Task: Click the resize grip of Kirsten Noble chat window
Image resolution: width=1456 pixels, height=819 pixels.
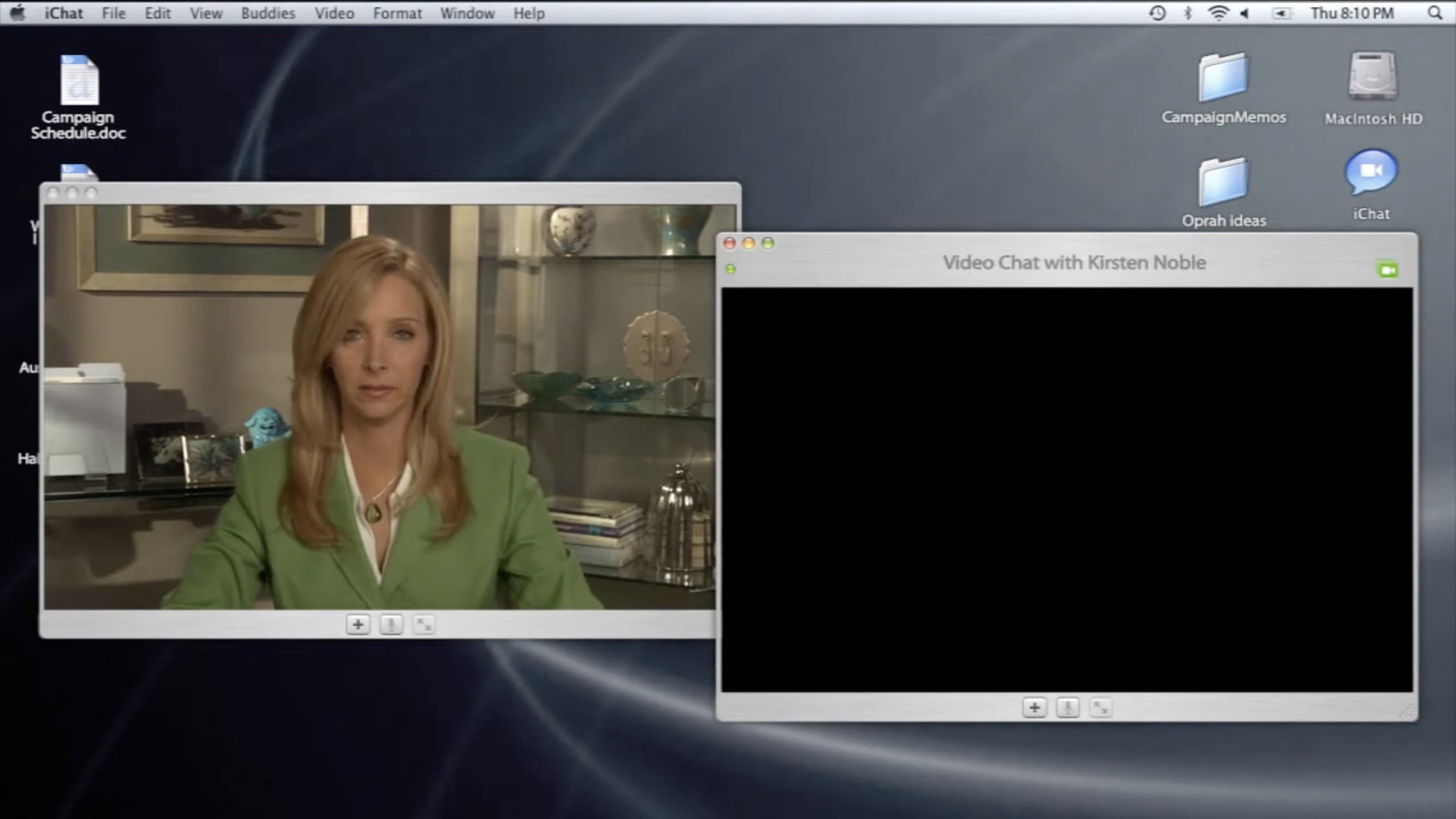Action: [x=1407, y=712]
